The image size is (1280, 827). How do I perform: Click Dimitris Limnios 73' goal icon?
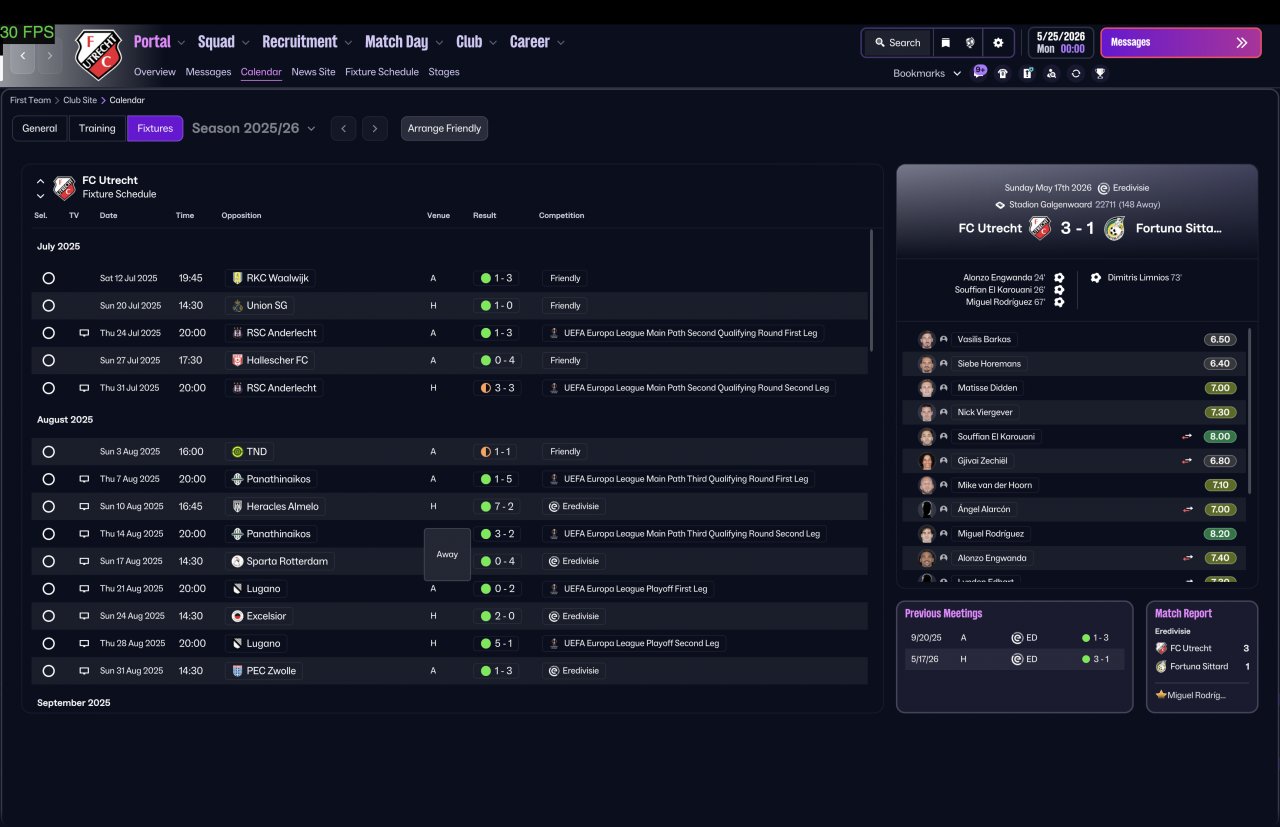tap(1096, 278)
